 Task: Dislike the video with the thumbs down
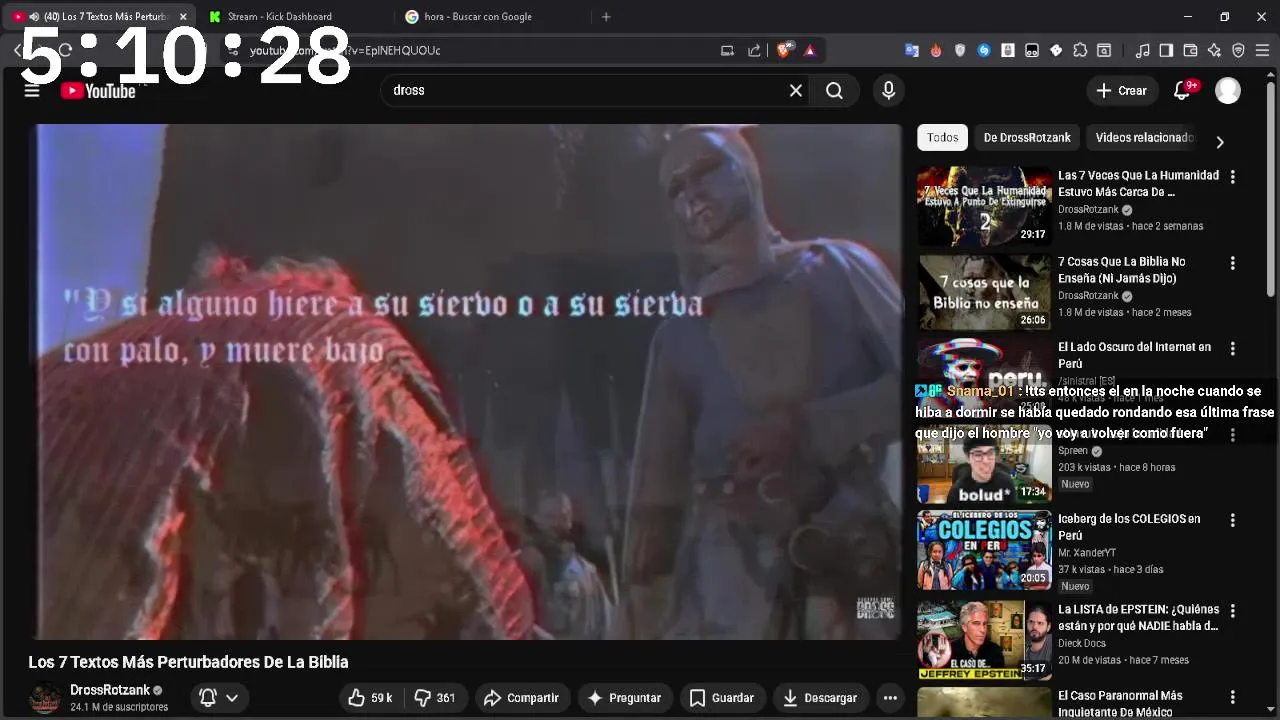(x=435, y=698)
